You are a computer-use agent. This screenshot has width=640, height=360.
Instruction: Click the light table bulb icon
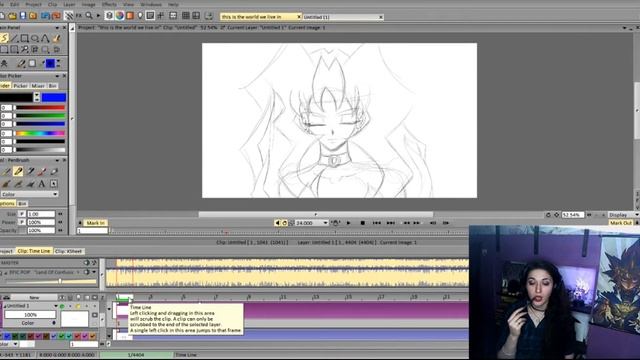140,16
